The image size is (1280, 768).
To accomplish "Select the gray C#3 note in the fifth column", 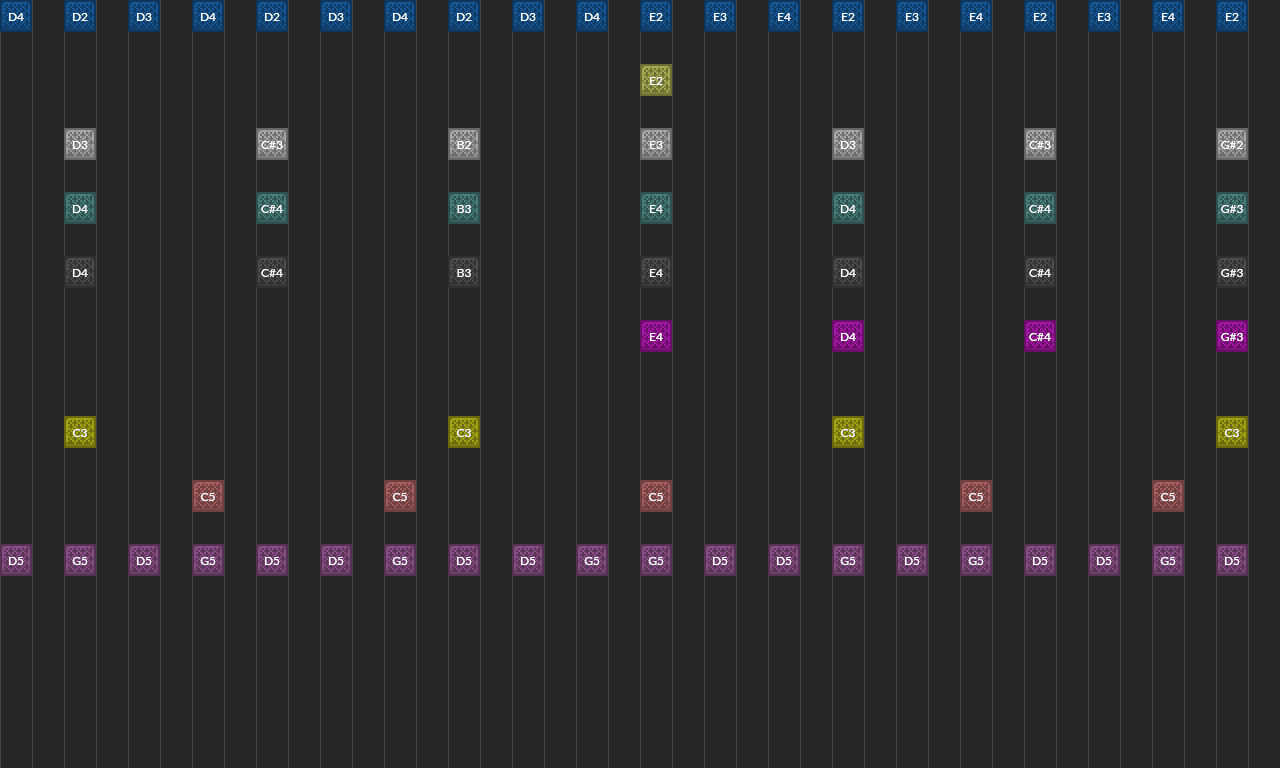I will click(x=272, y=144).
